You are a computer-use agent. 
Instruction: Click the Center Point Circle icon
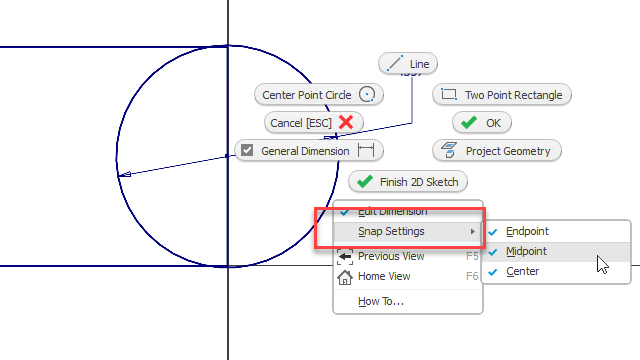[x=367, y=94]
